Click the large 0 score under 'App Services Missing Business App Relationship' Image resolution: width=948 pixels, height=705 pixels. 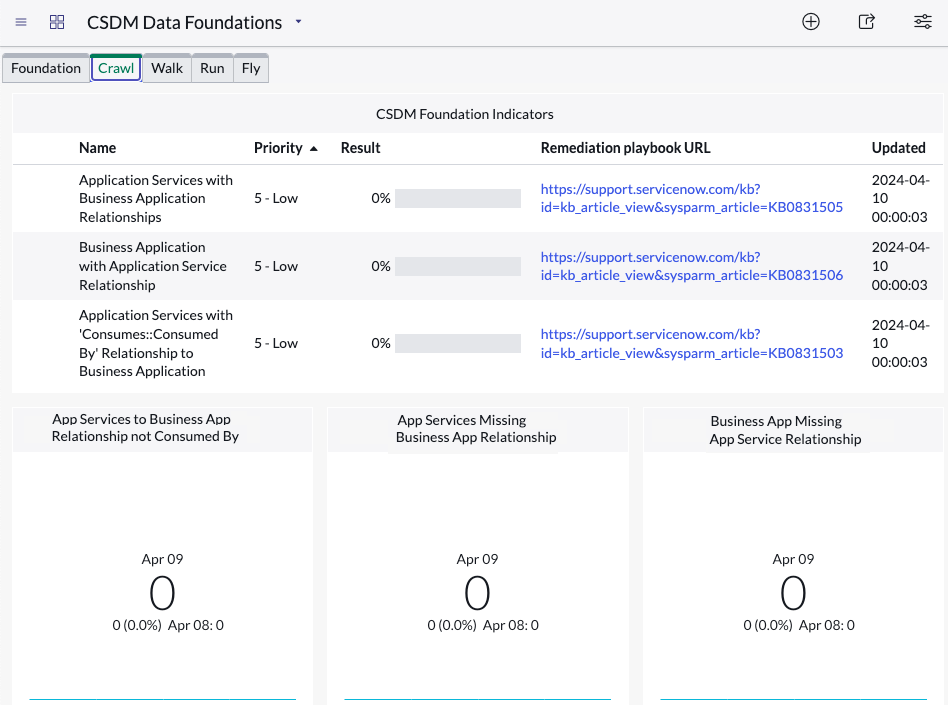[478, 593]
